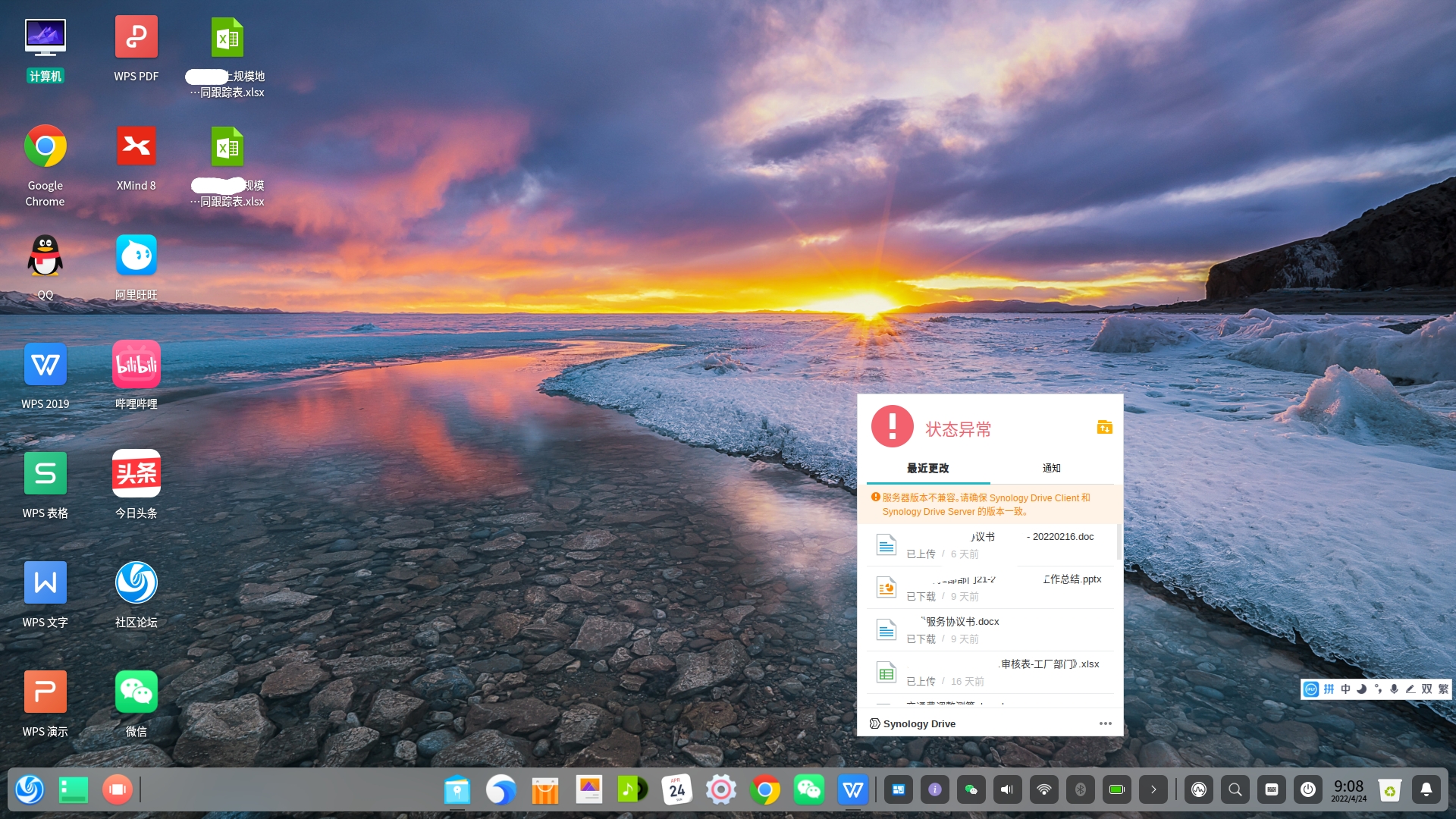
Task: Click the power button in dock
Action: pyautogui.click(x=1308, y=789)
